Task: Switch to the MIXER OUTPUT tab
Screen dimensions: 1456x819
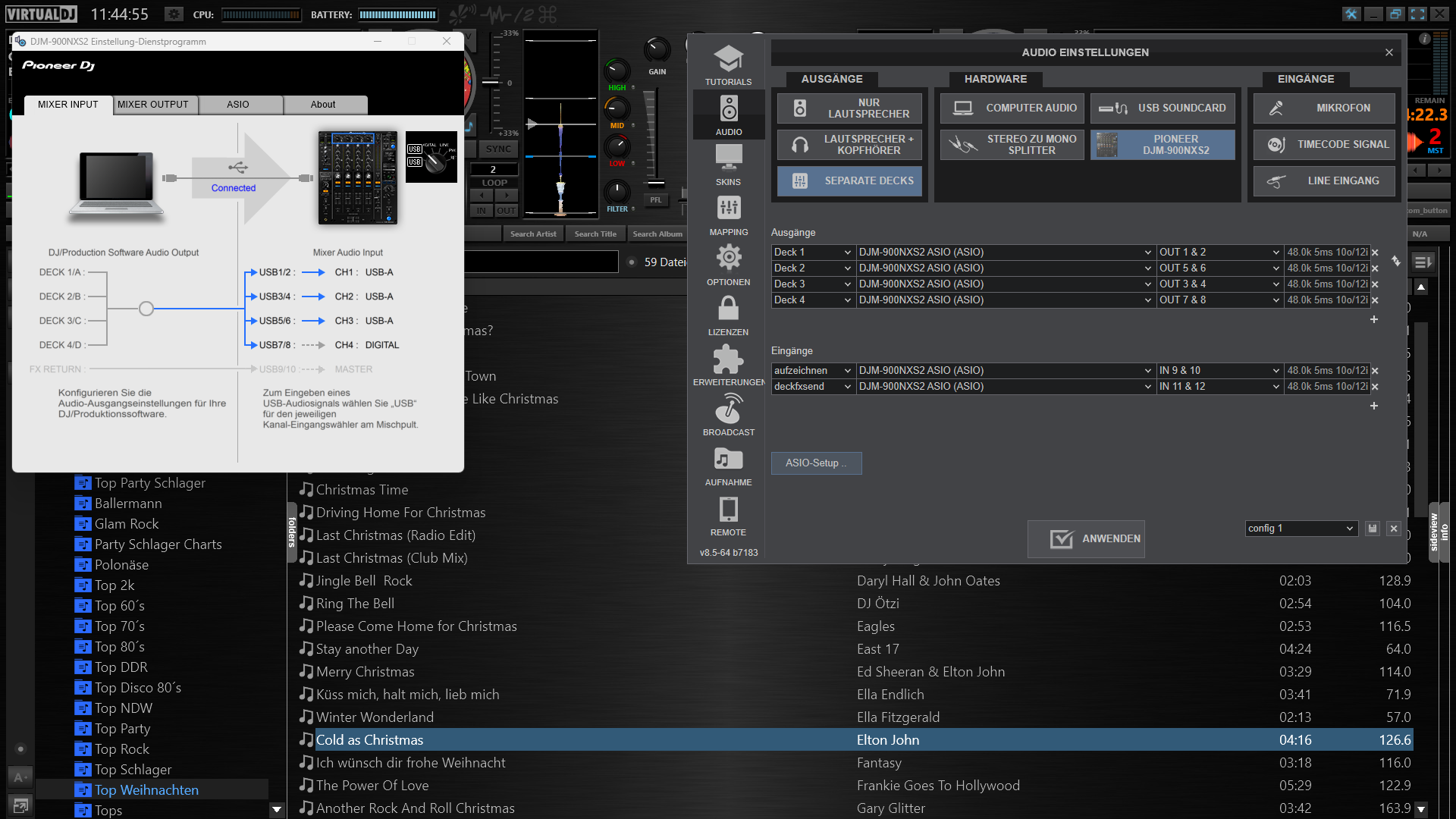Action: 156,105
